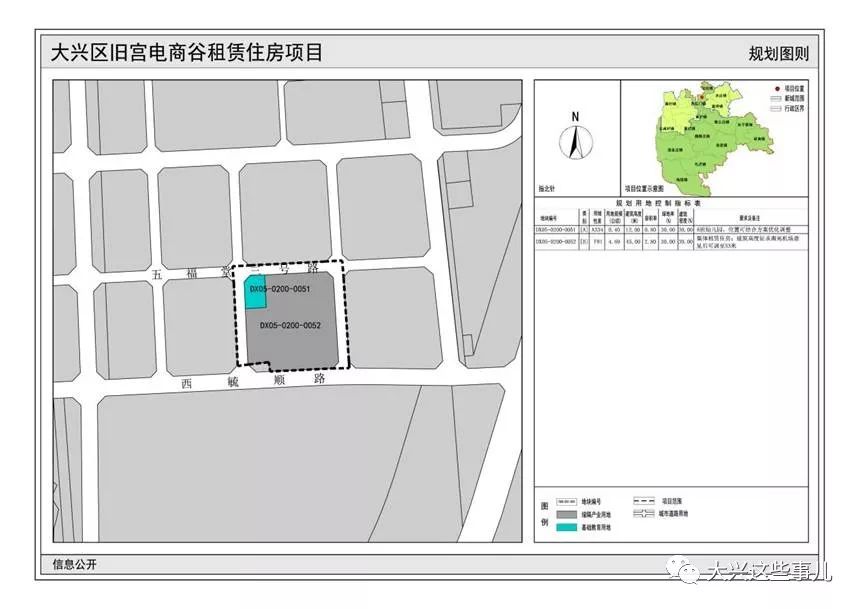The image size is (860, 609).
Task: Click the teal DX05-0200-0051 parcel on the map
Action: pos(254,290)
